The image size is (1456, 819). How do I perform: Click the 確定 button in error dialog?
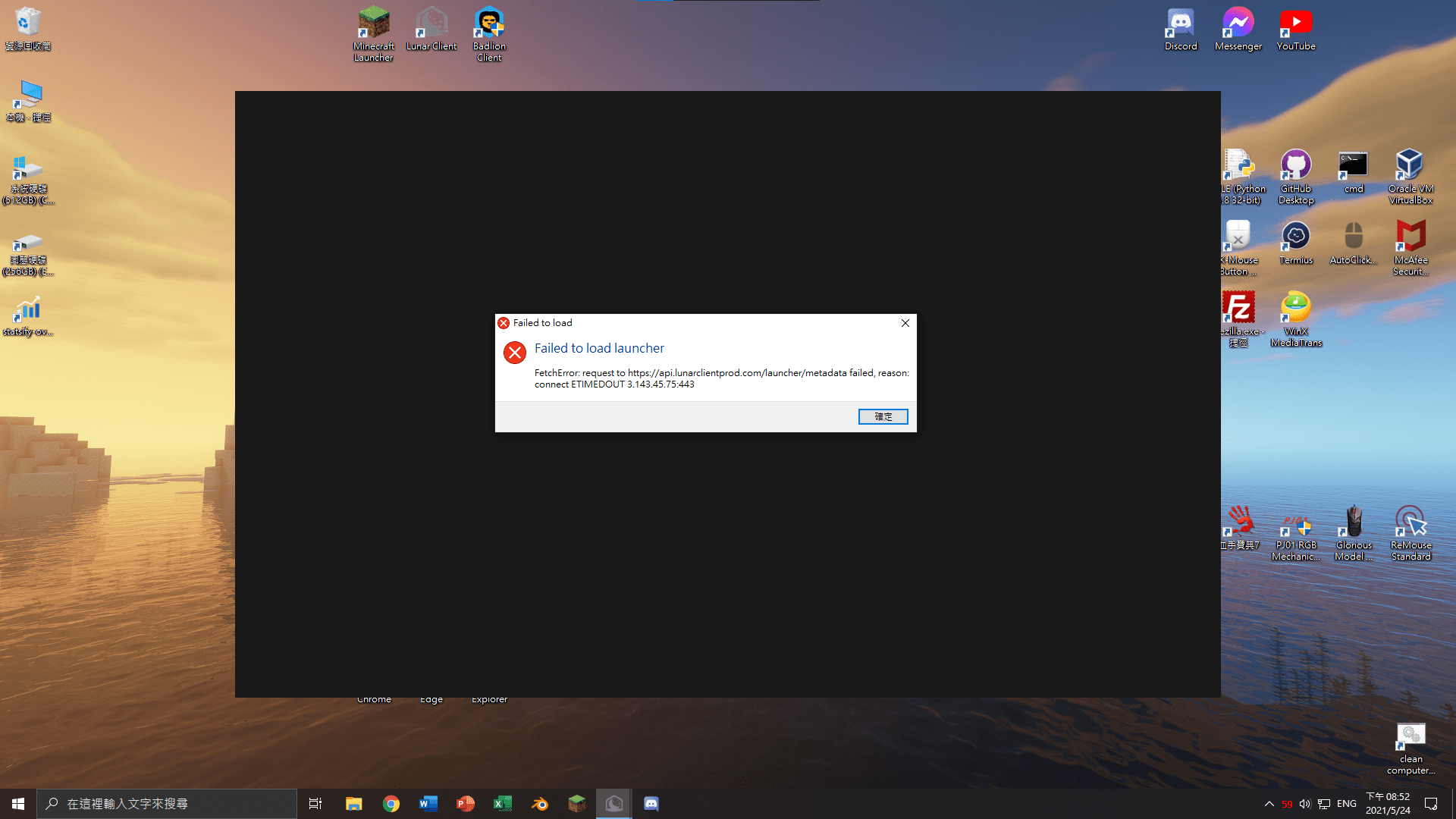click(x=883, y=416)
